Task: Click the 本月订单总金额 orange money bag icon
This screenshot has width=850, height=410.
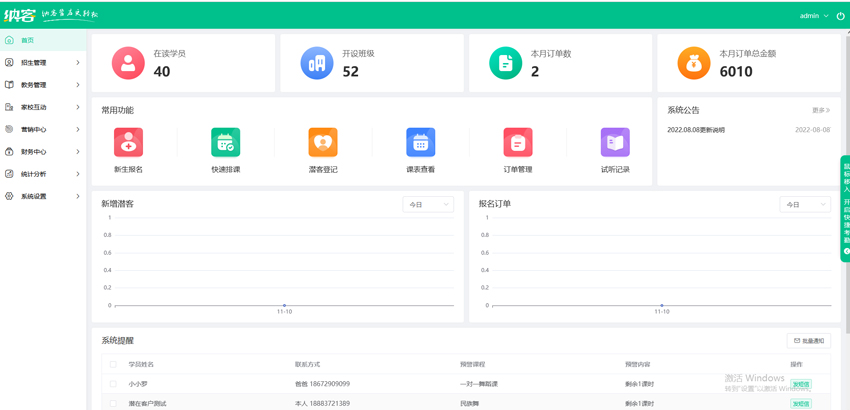Action: pyautogui.click(x=694, y=63)
